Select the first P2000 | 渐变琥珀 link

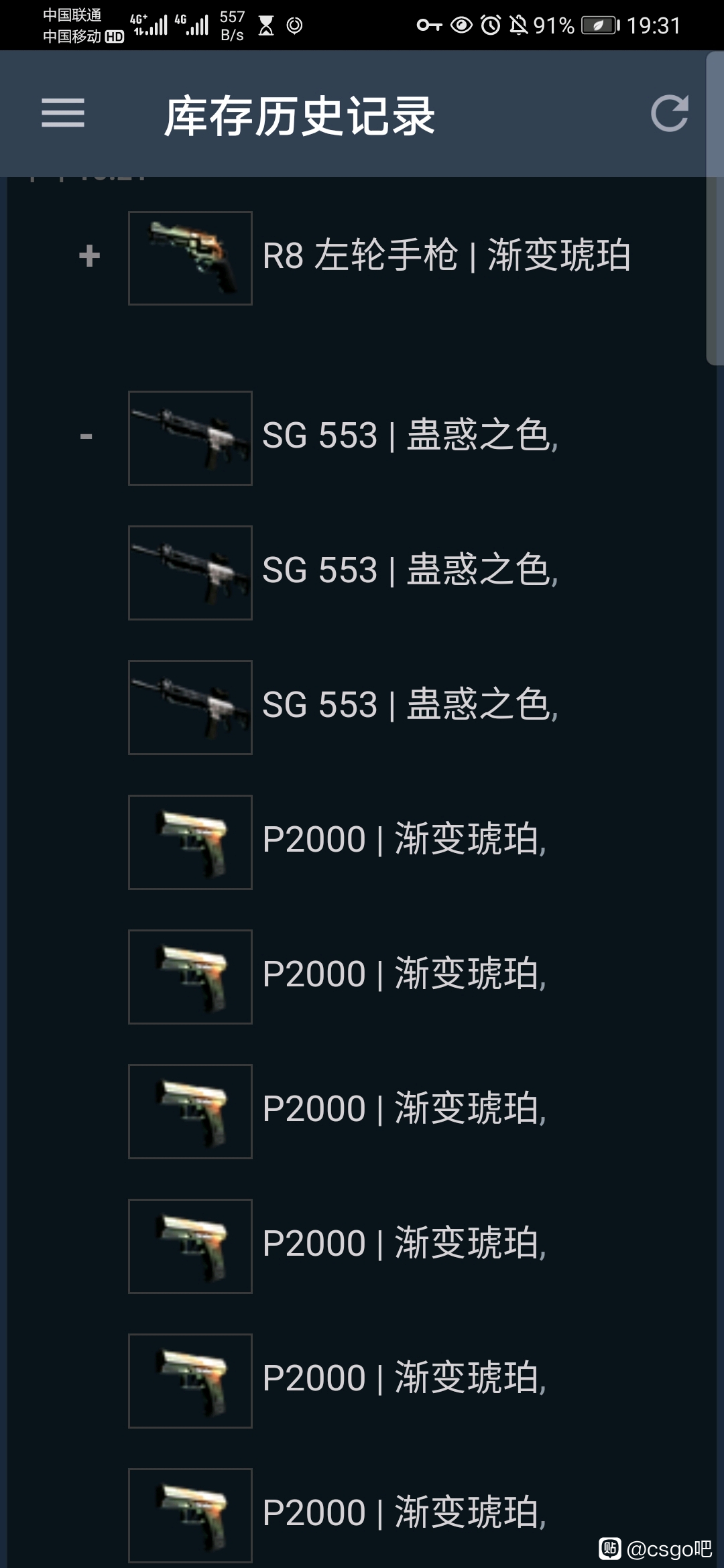pyautogui.click(x=404, y=840)
